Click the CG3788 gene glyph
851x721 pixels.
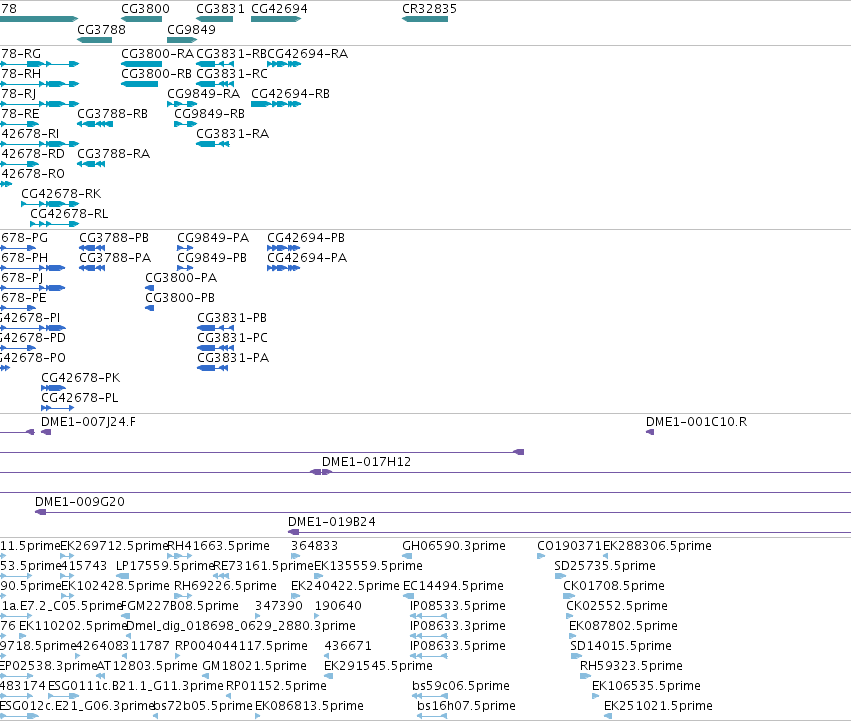(x=94, y=40)
